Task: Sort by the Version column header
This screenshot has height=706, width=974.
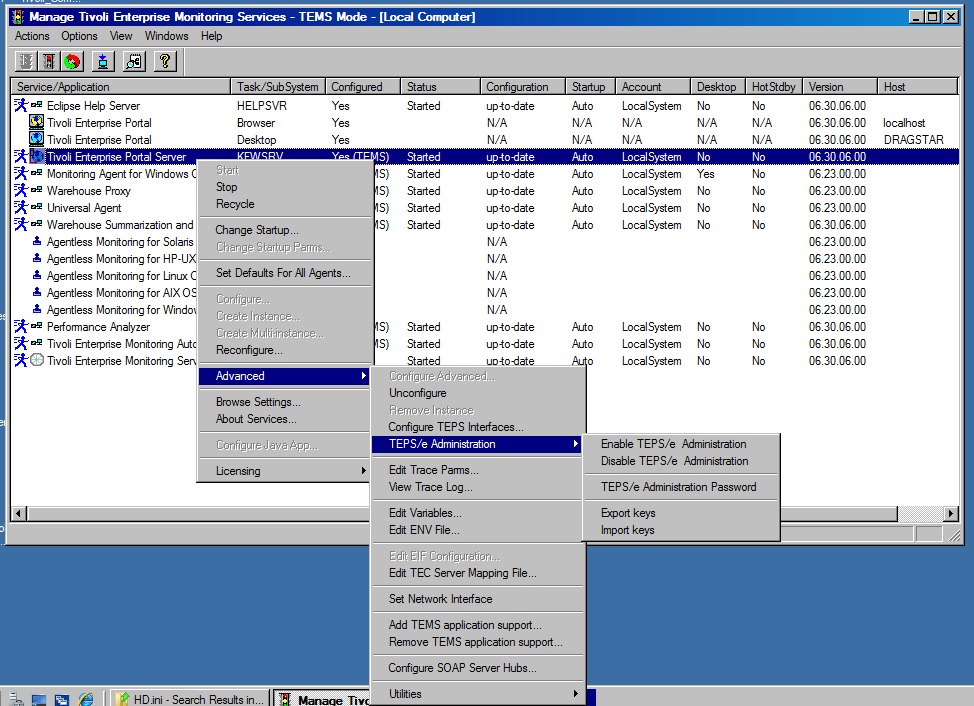Action: click(x=839, y=87)
